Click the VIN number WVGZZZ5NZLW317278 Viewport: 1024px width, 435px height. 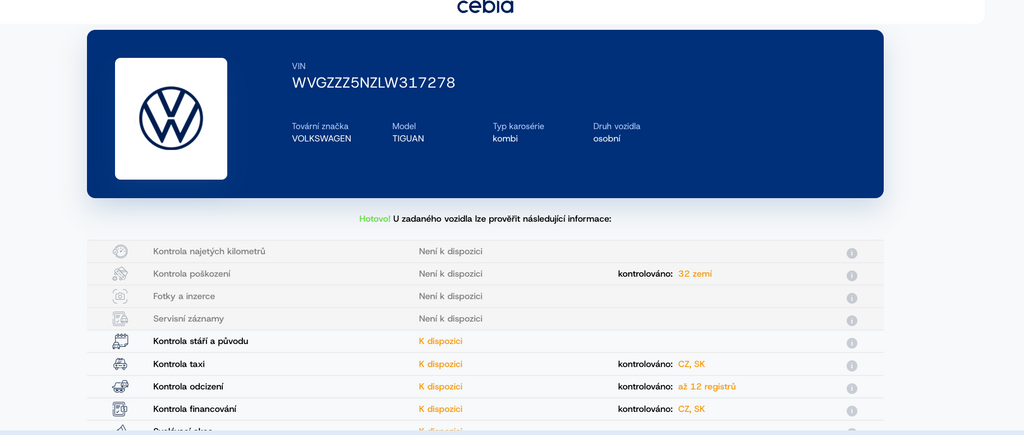pyautogui.click(x=373, y=83)
